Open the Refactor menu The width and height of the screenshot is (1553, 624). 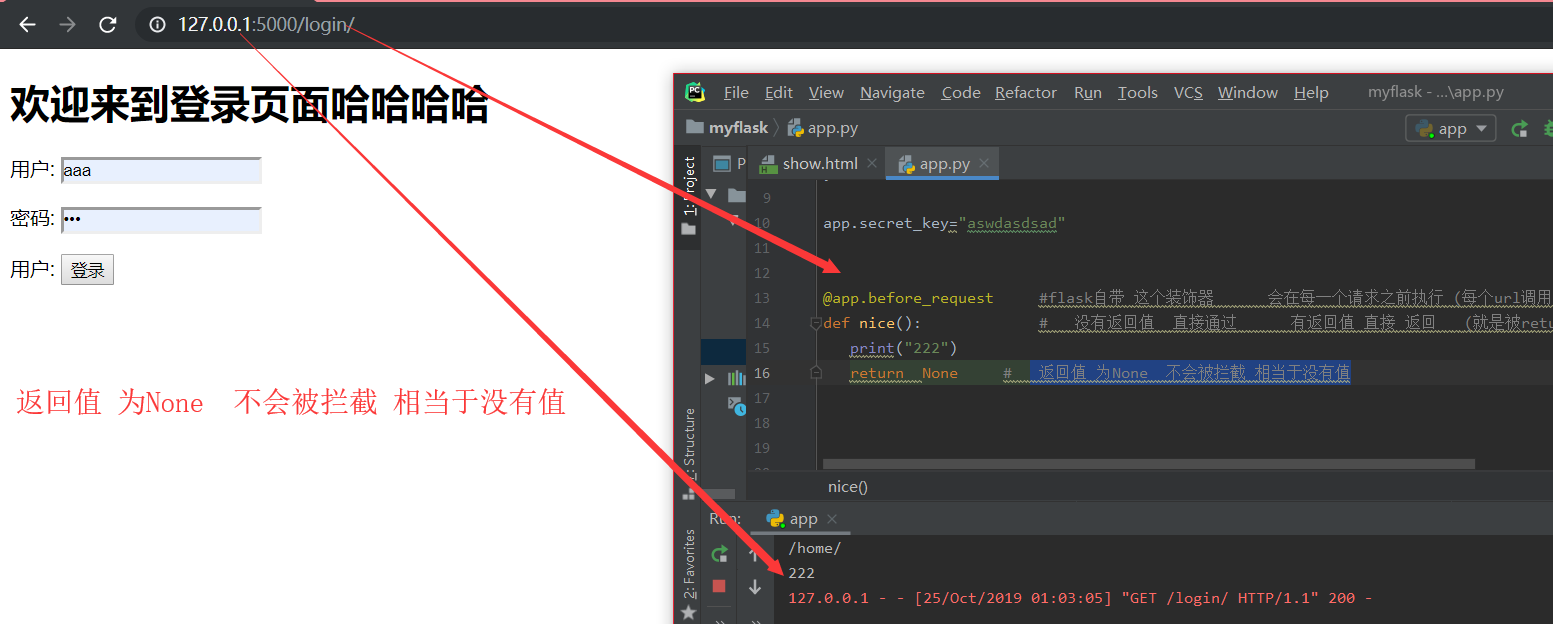tap(1026, 92)
